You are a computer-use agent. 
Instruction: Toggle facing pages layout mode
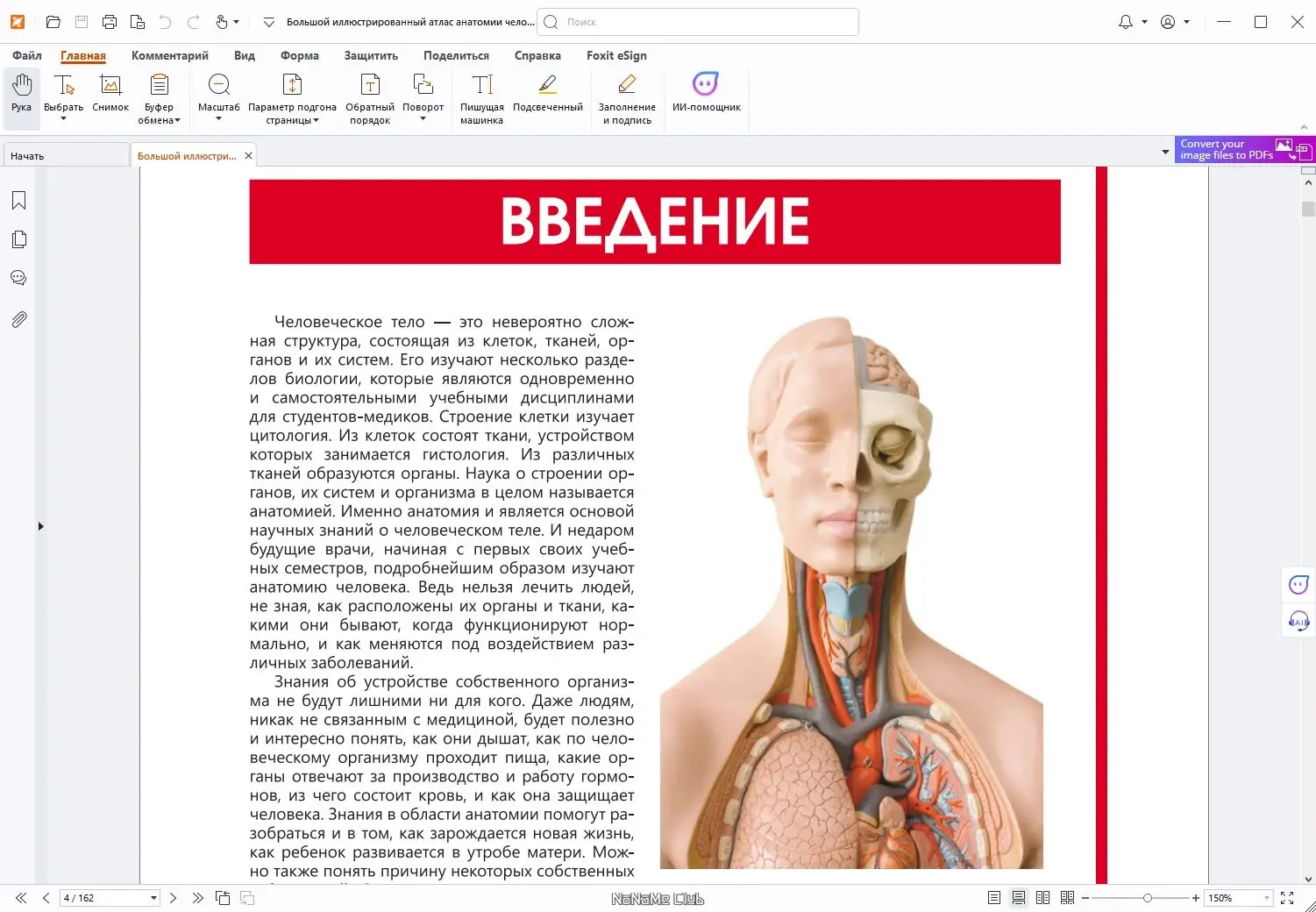coord(1042,897)
